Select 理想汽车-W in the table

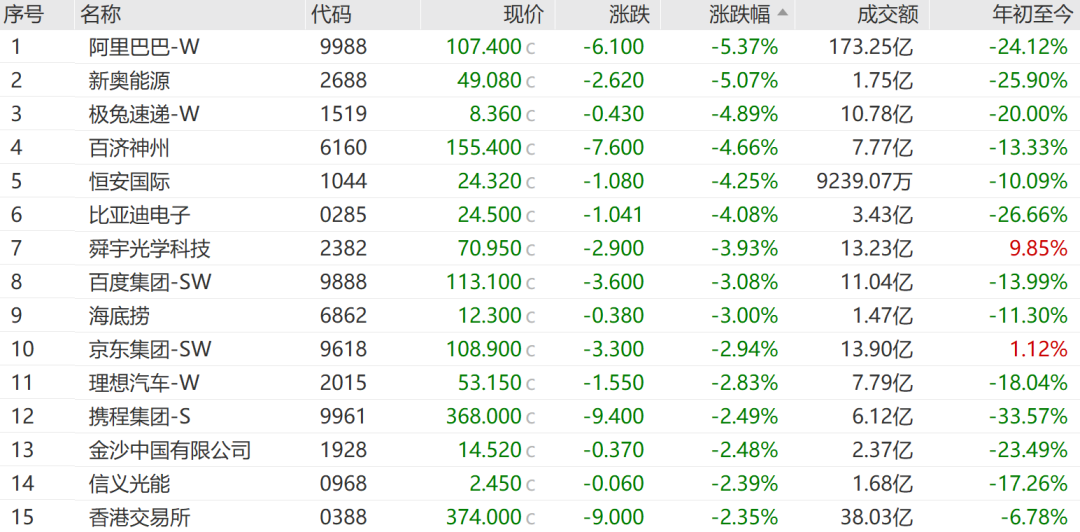[144, 382]
